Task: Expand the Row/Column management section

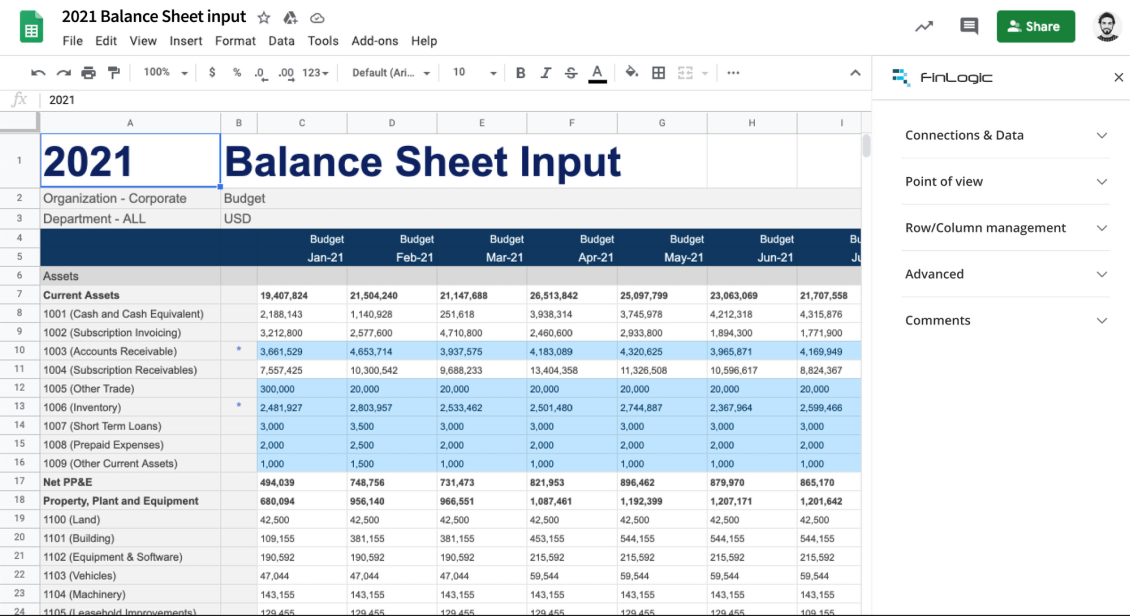Action: click(1006, 228)
